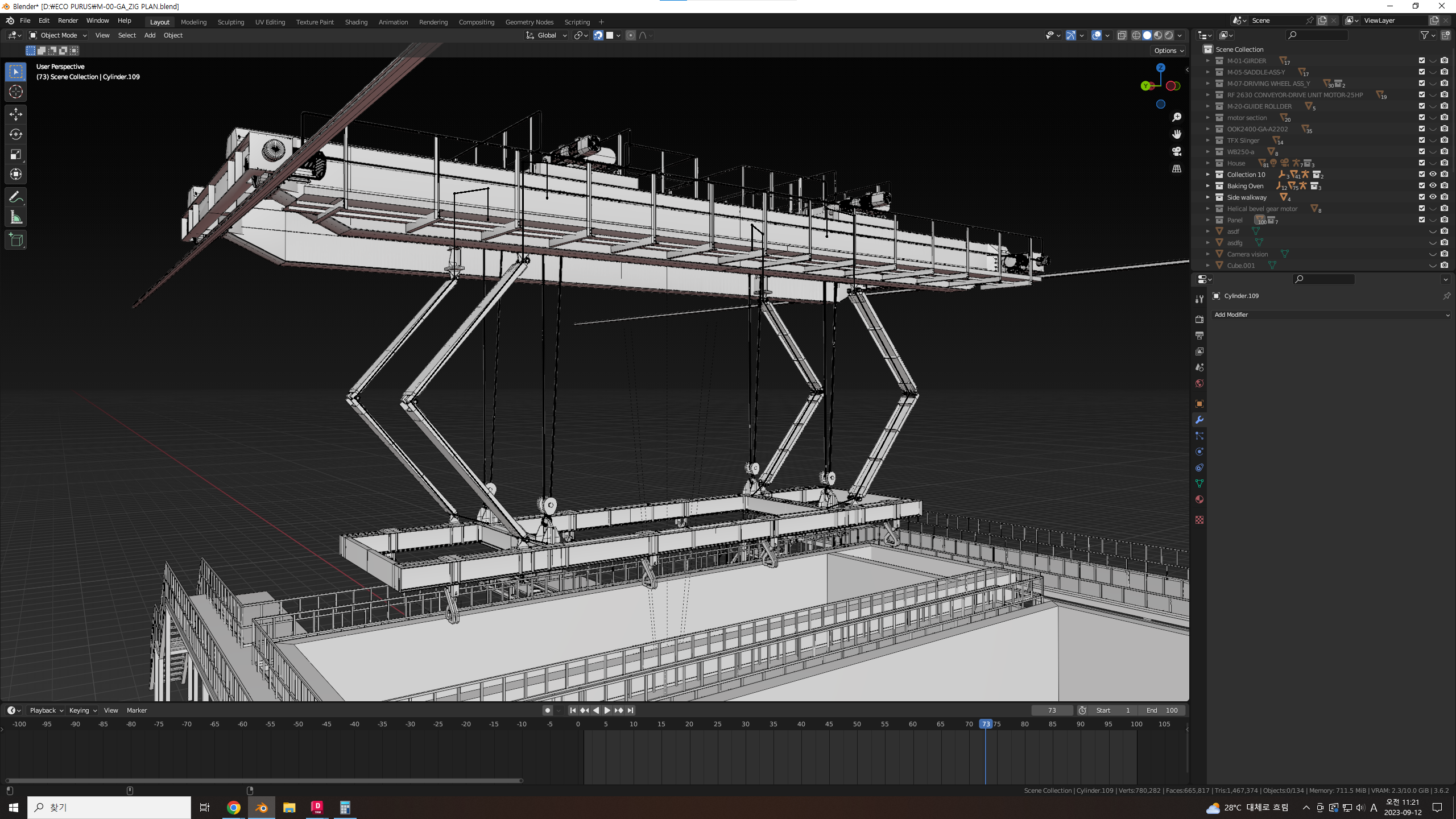The image size is (1456, 819).
Task: Switch perspective/orthographic grid icon
Action: 1177,168
